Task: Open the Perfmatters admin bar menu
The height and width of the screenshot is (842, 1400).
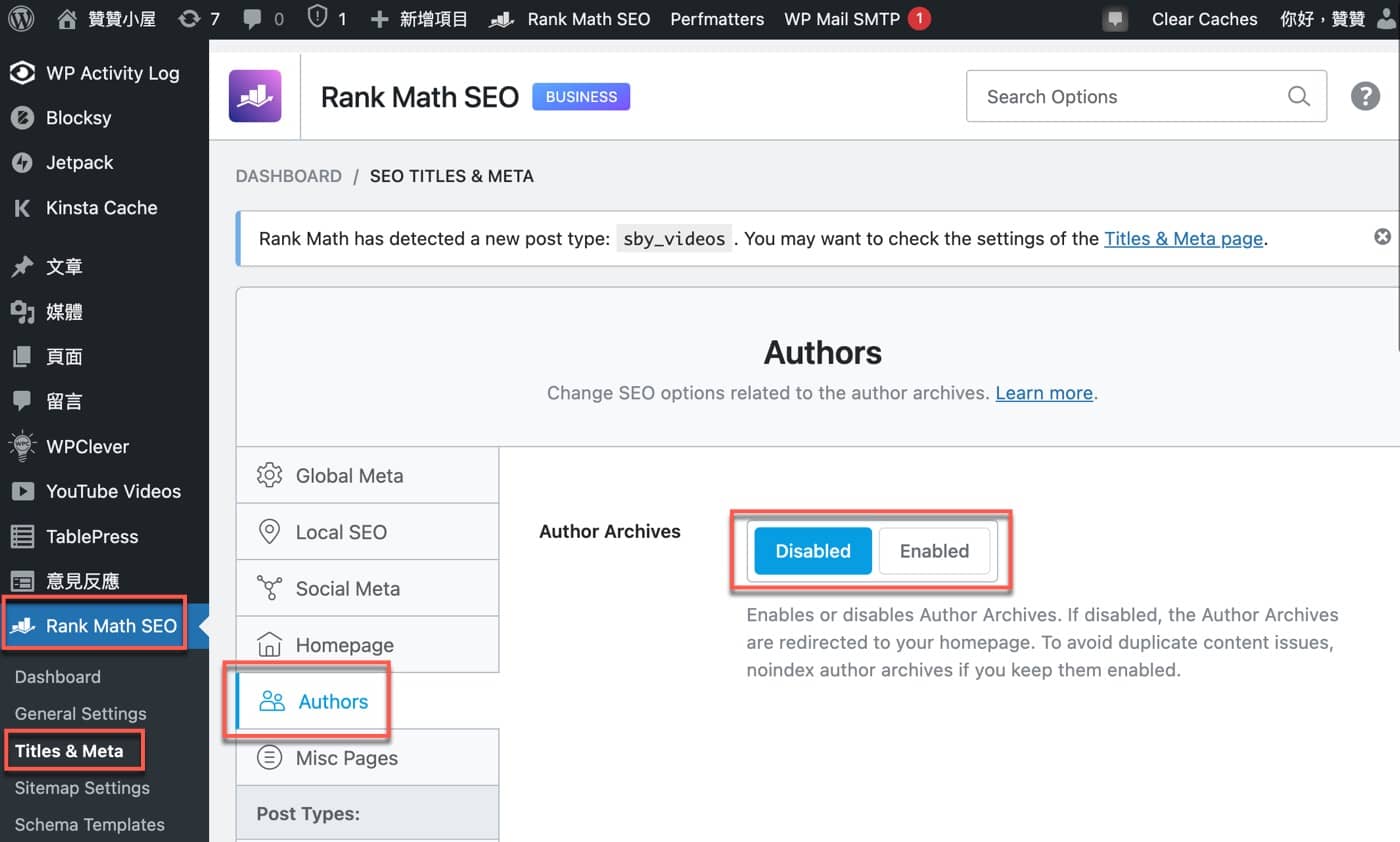Action: [x=717, y=19]
